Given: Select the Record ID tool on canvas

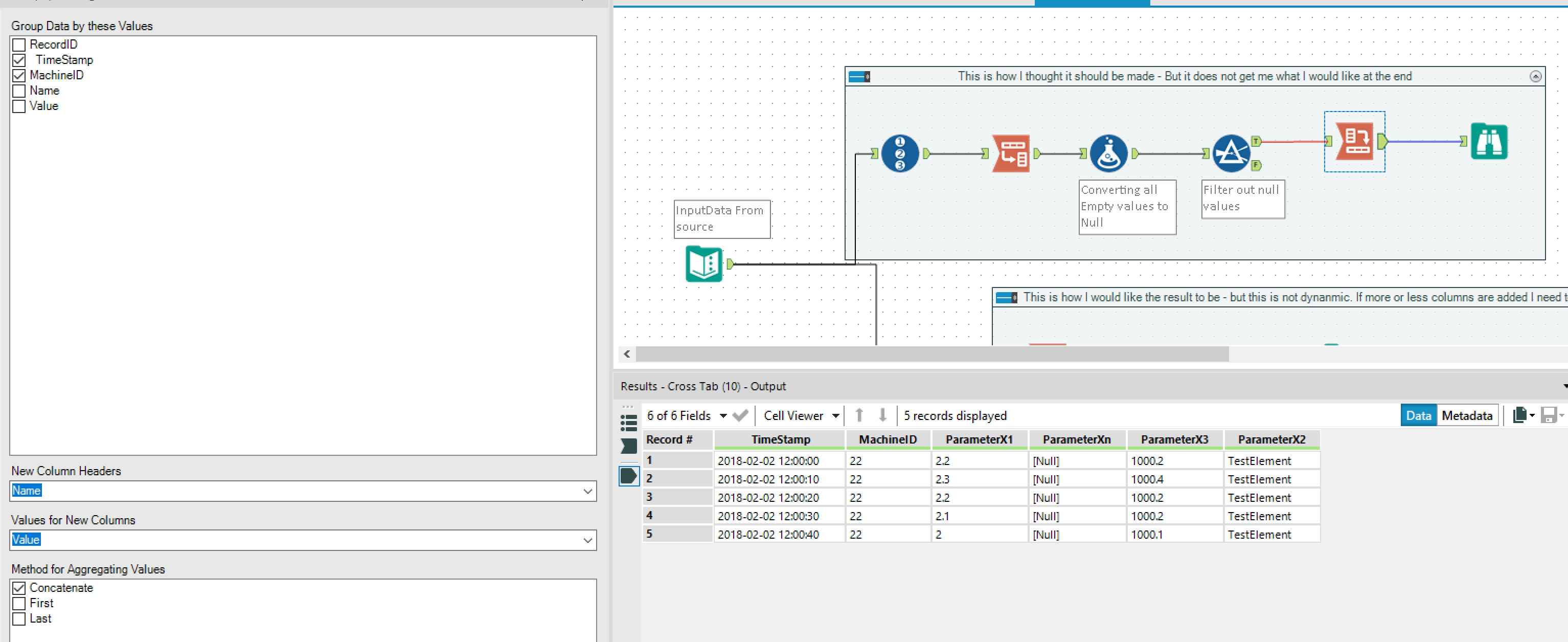Looking at the screenshot, I should 900,153.
